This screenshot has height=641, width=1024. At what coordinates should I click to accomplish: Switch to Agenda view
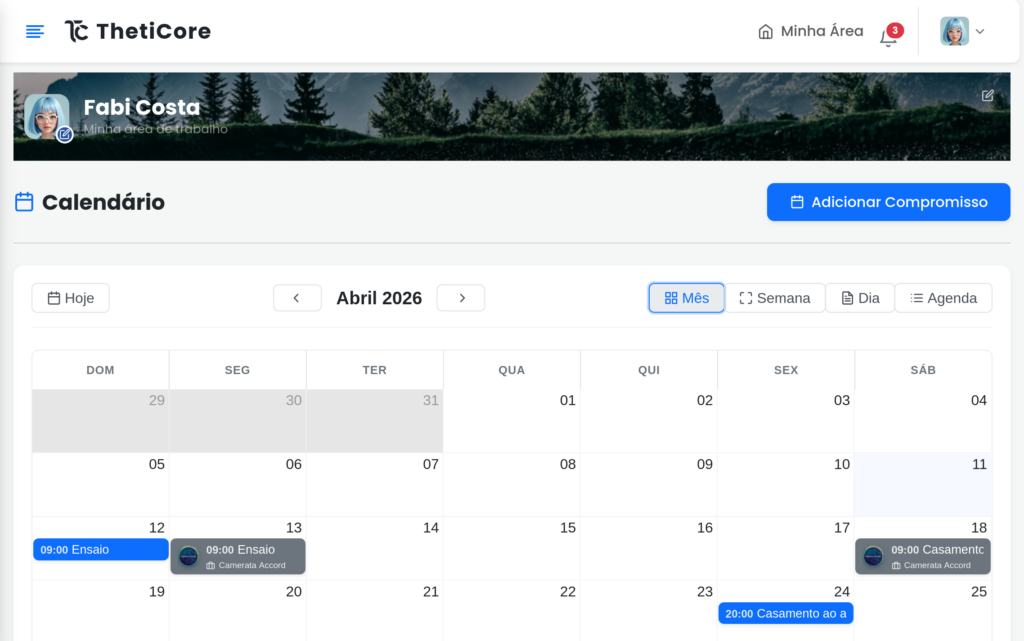point(944,298)
